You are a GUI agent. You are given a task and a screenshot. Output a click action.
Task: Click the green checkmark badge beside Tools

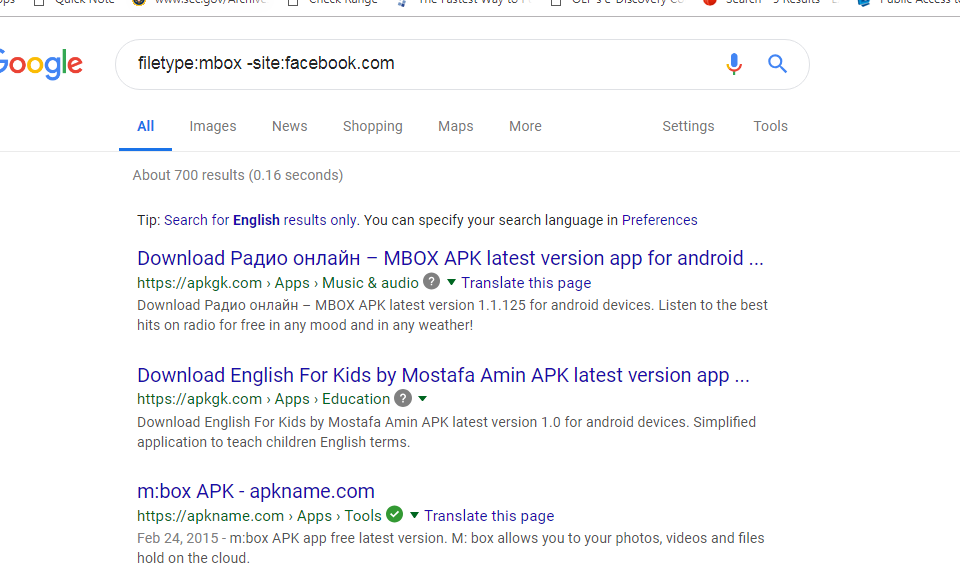395,514
